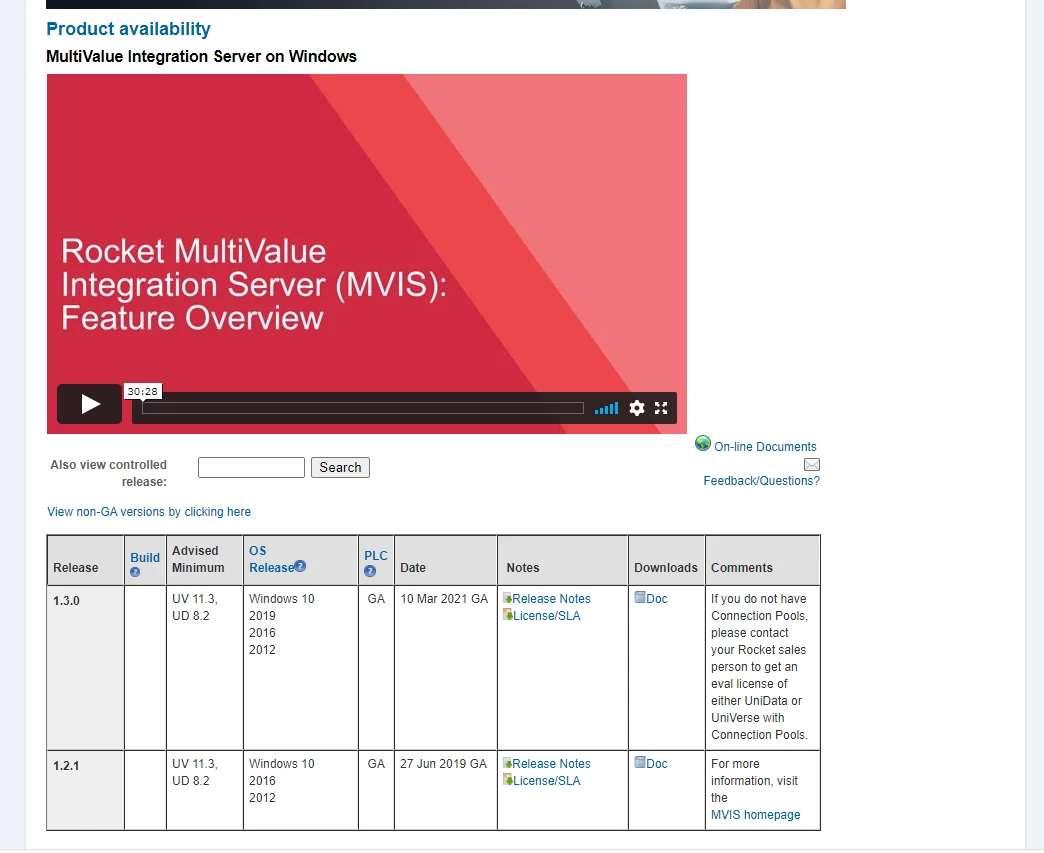Viewport: 1044px width, 853px height.
Task: Click the 1.2.1 License/SLA document icon
Action: click(507, 780)
